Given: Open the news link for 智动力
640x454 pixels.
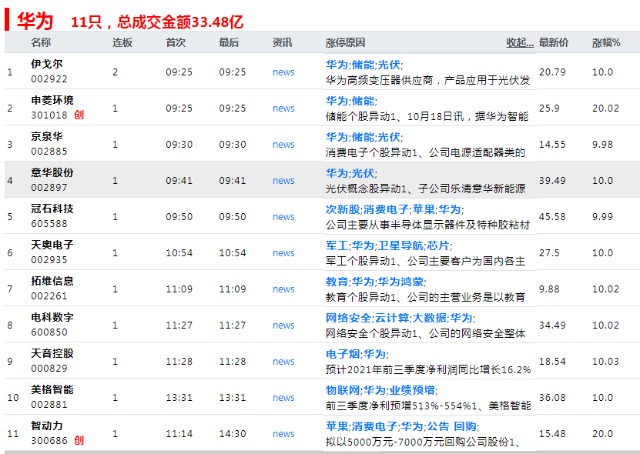Looking at the screenshot, I should click(x=283, y=434).
